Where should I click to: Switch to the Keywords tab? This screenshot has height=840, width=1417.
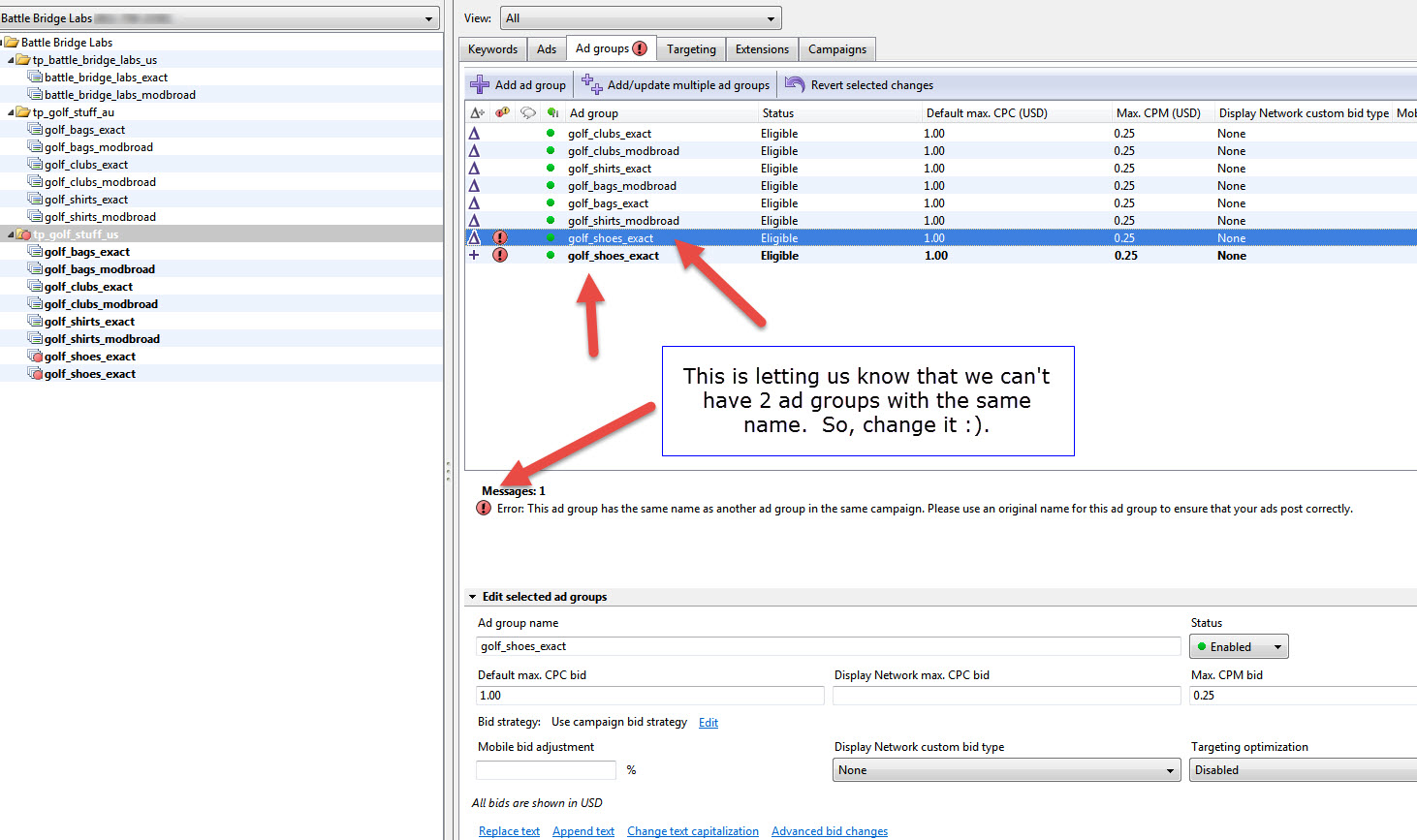(x=492, y=49)
